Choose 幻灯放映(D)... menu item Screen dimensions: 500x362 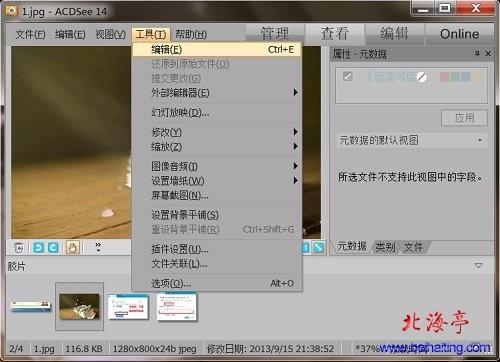tap(217, 113)
